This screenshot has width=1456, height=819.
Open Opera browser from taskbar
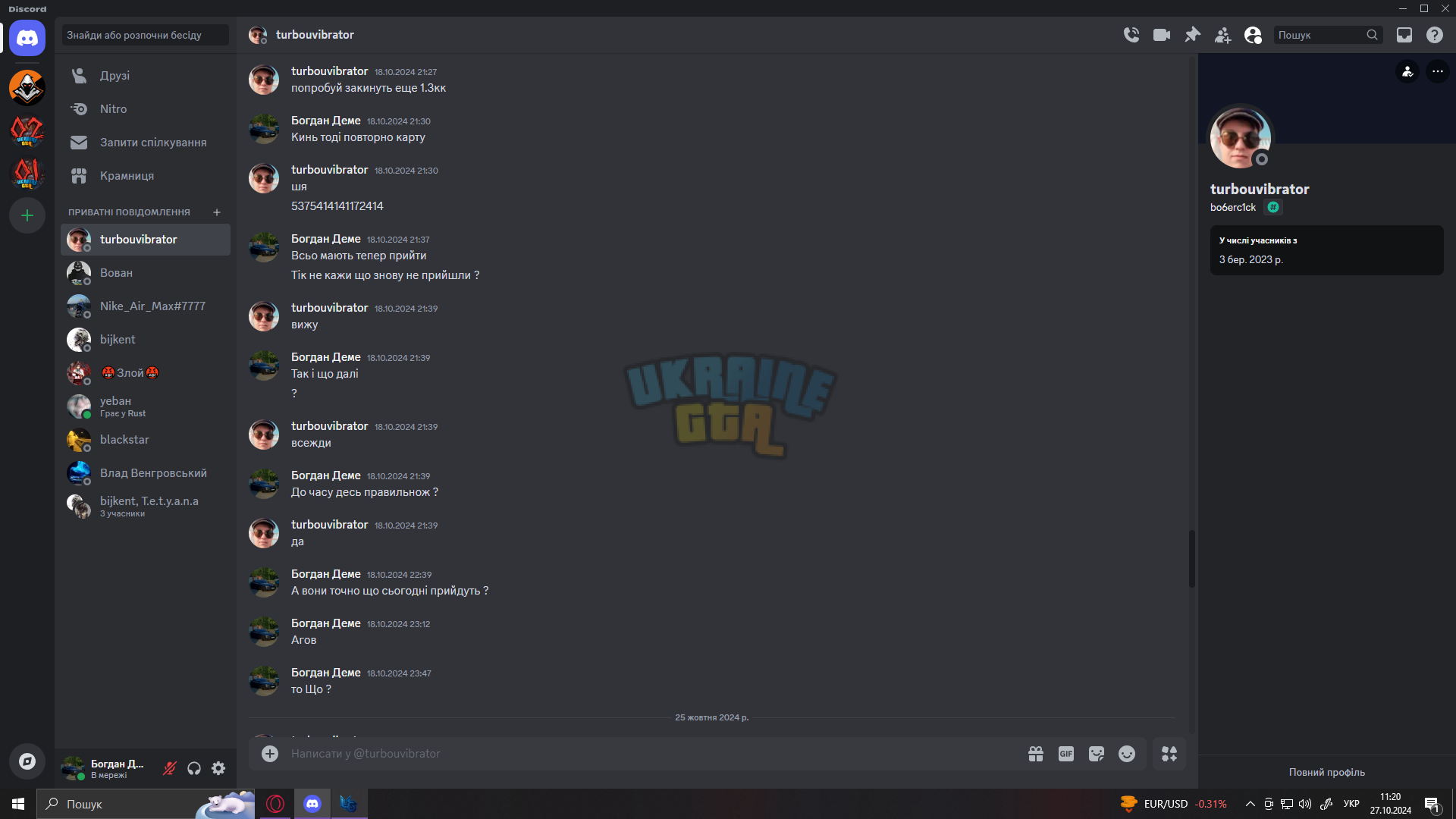click(x=275, y=804)
